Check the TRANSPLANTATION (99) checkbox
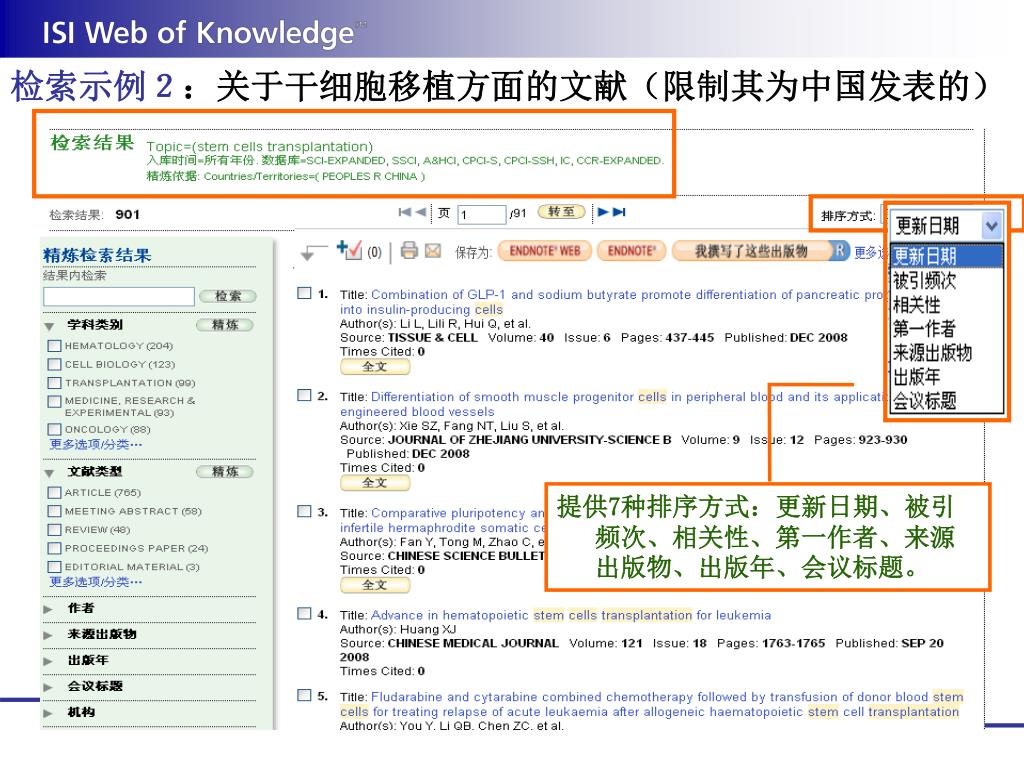Screen dimensions: 1024x768 click(x=54, y=383)
